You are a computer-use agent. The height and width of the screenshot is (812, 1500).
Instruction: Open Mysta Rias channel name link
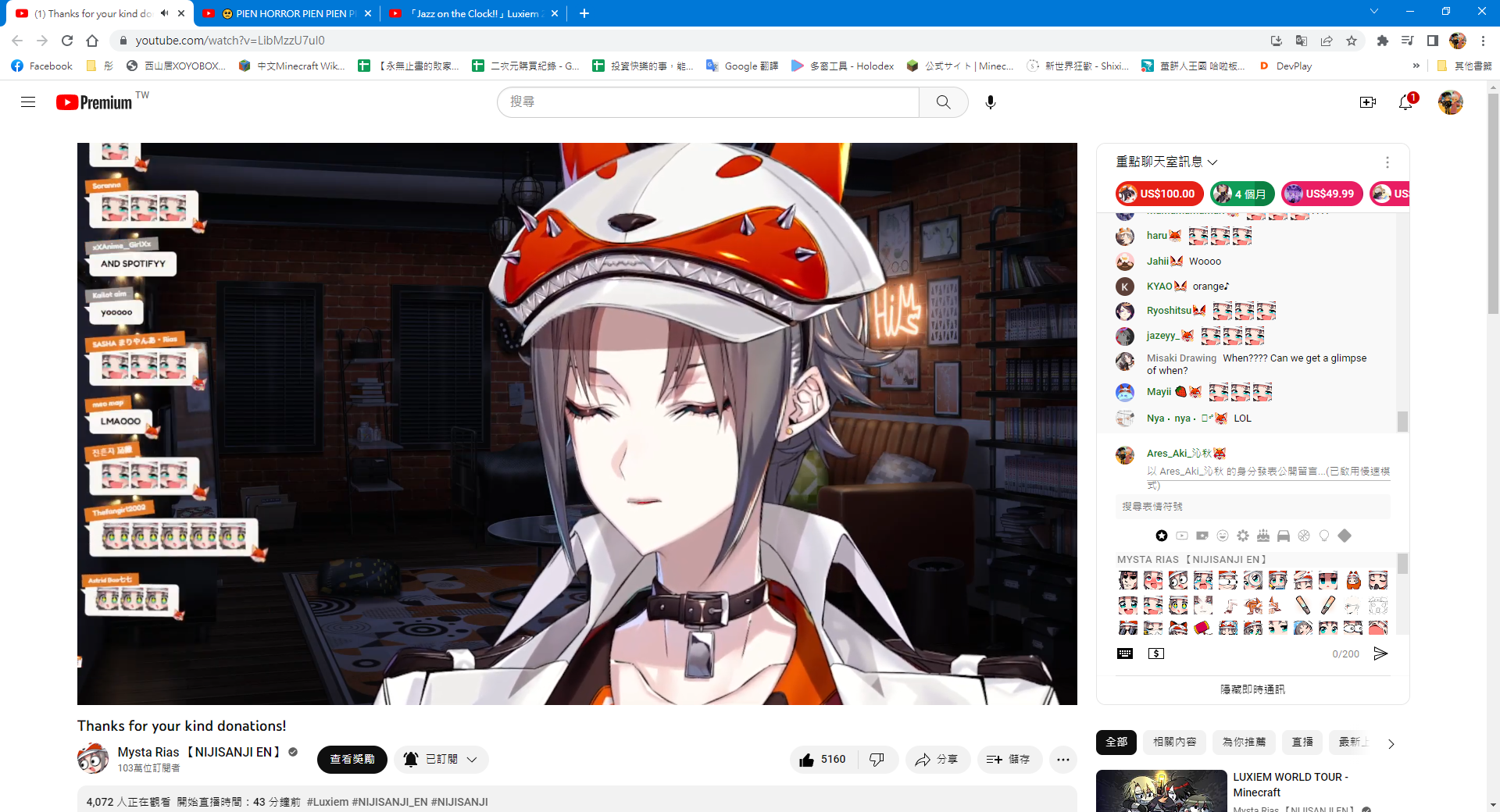pos(198,752)
